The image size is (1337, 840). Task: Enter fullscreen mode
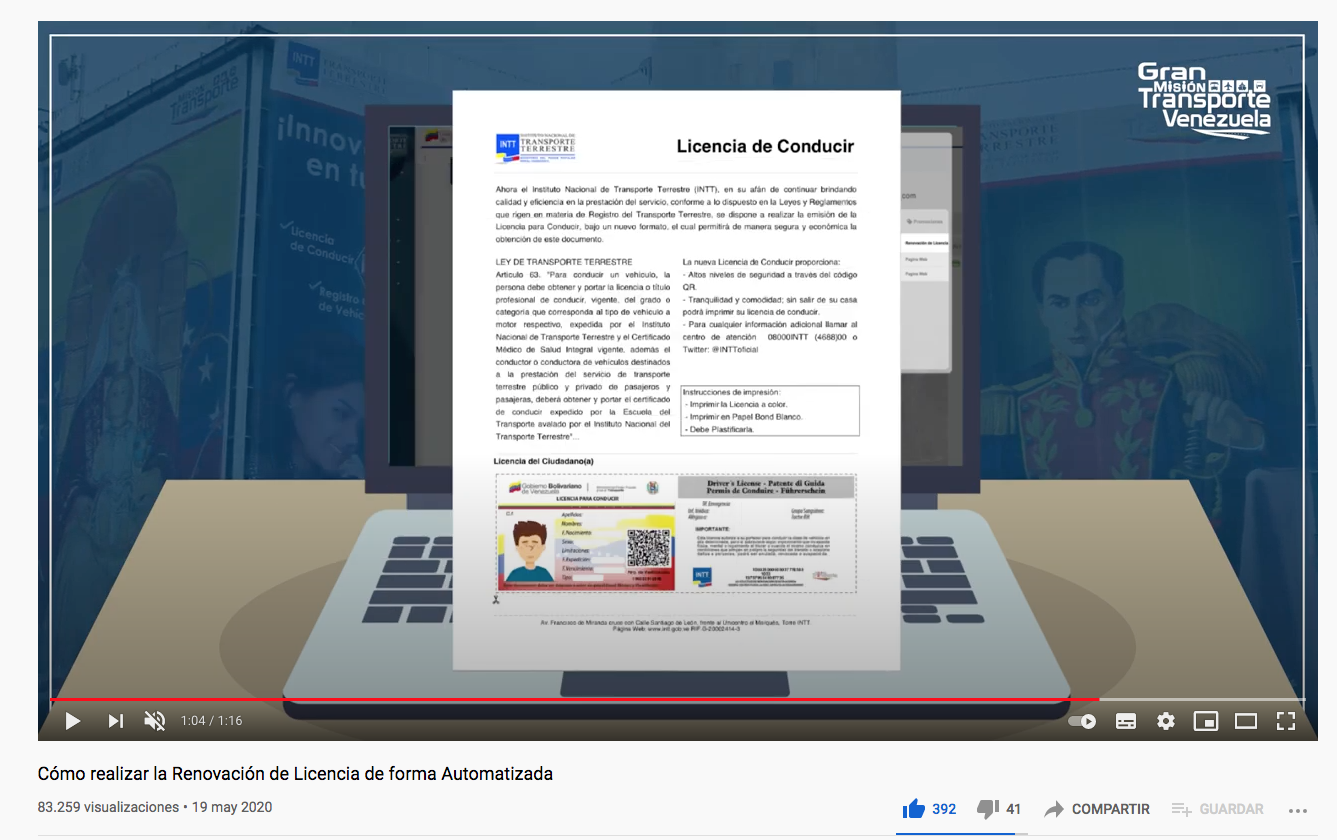click(1286, 721)
